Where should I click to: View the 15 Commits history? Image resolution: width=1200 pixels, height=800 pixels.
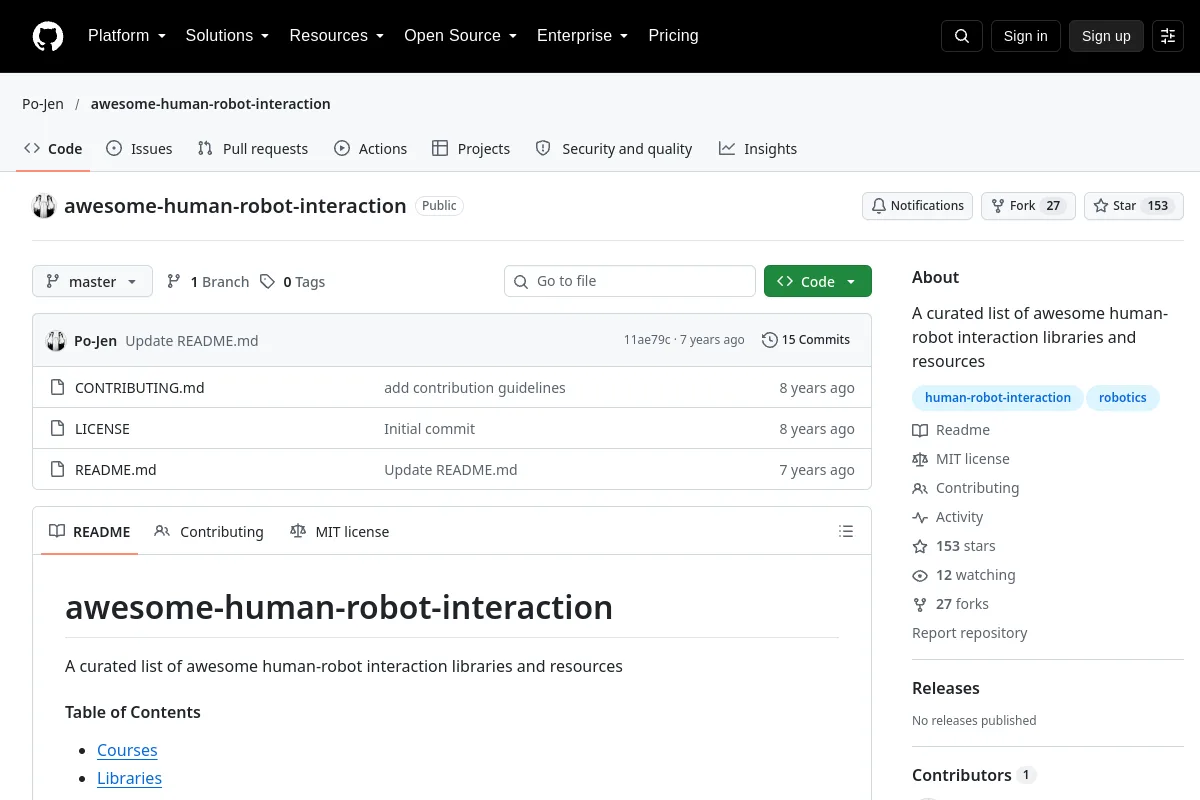click(806, 340)
